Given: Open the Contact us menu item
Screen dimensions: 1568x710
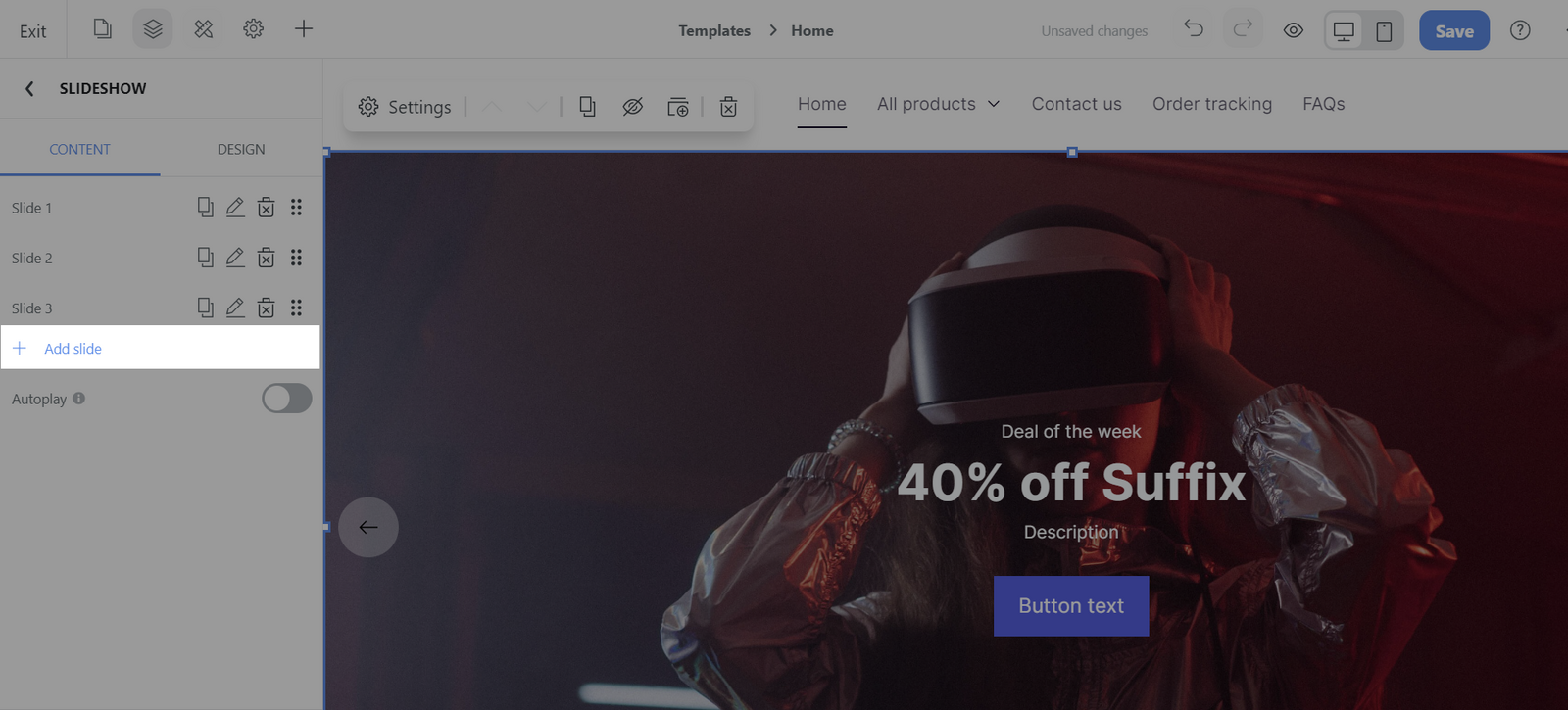Looking at the screenshot, I should pyautogui.click(x=1076, y=104).
